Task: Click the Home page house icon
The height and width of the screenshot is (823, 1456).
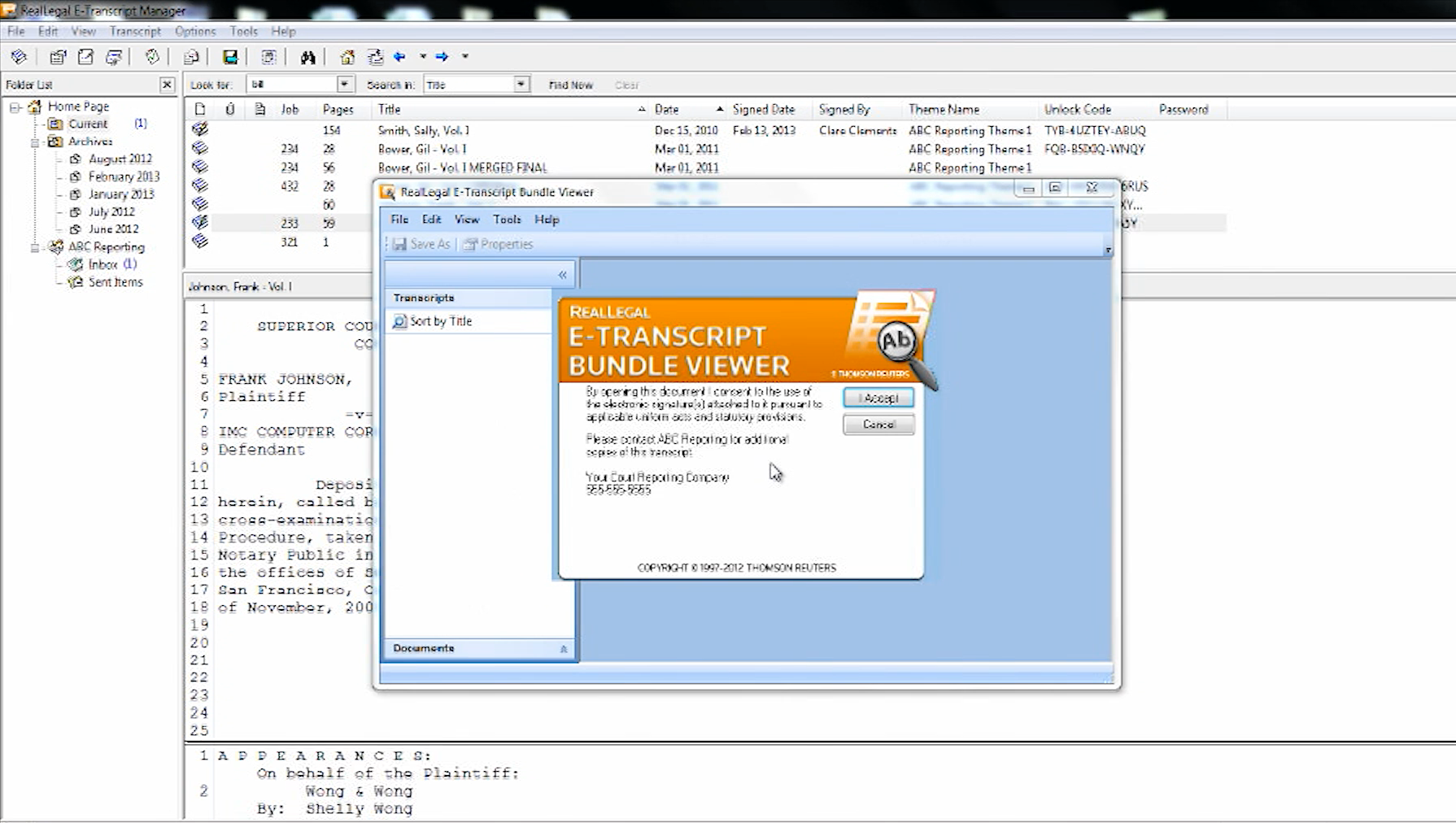Action: pos(347,57)
